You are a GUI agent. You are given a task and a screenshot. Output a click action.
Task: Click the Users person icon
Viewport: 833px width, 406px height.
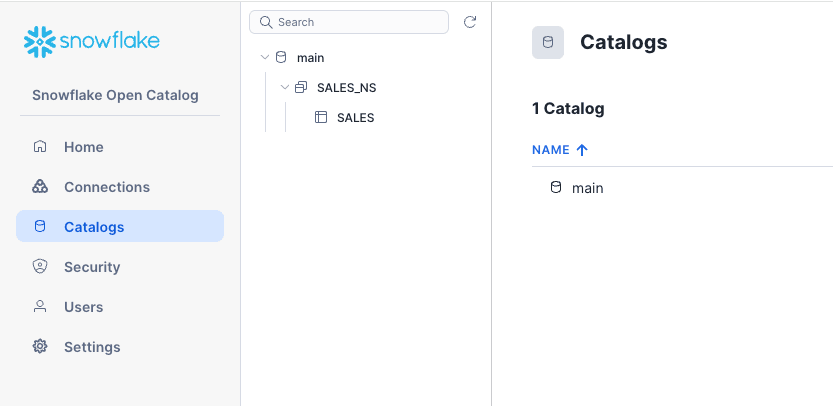tap(40, 307)
